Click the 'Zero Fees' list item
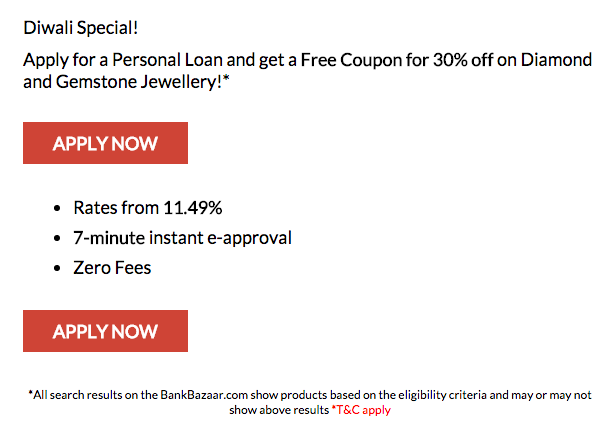 click(x=112, y=268)
